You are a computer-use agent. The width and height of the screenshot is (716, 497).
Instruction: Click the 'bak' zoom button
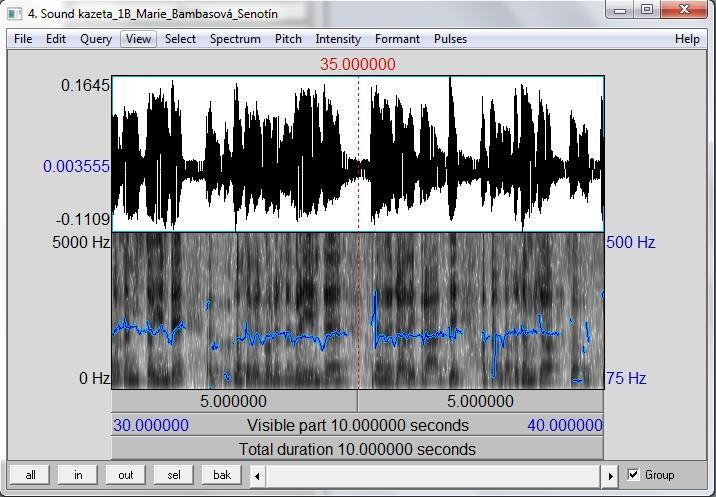(222, 475)
